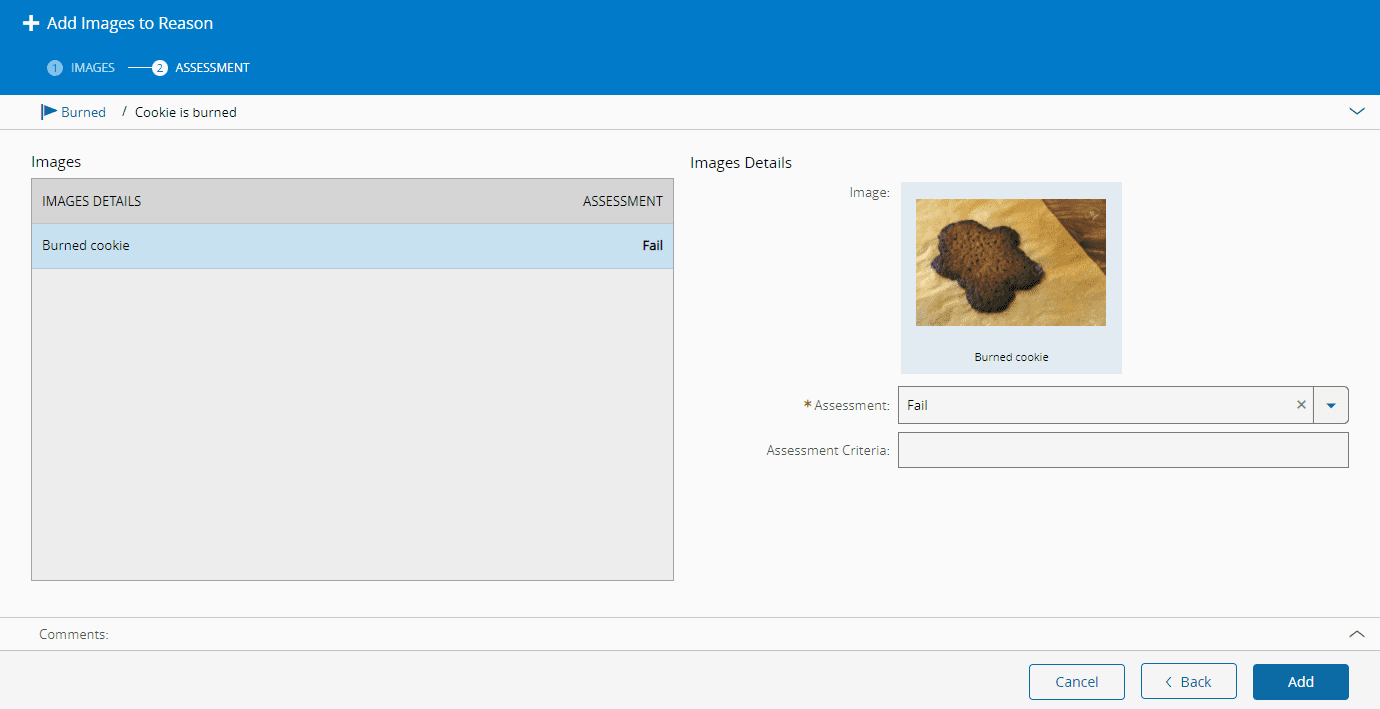Screen dimensions: 1380x709
Task: Click the step 1 circle icon
Action: 55,68
